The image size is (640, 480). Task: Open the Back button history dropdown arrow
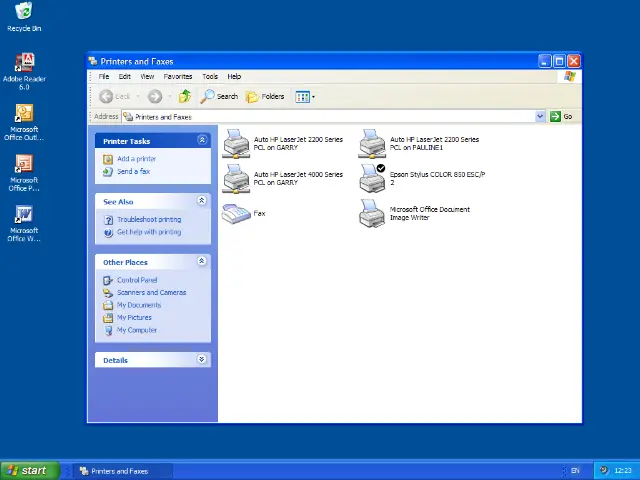(x=138, y=97)
